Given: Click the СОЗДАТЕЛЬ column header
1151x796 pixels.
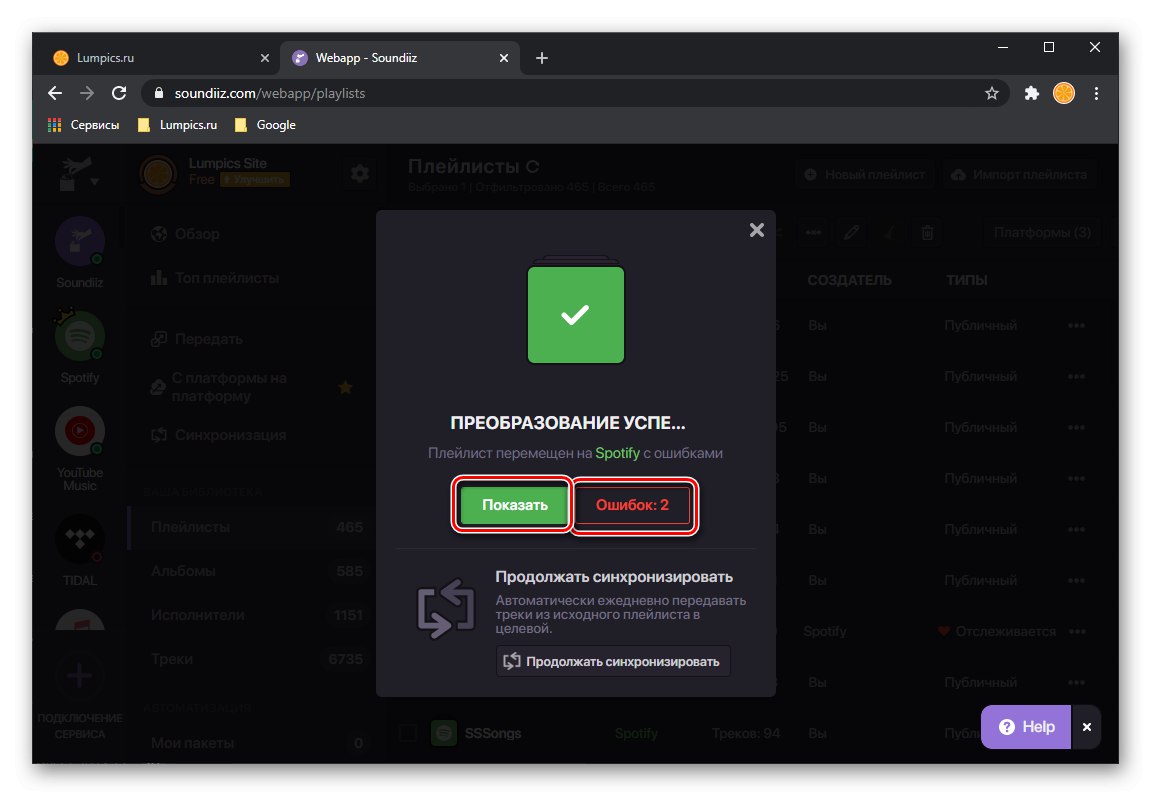Looking at the screenshot, I should click(849, 280).
